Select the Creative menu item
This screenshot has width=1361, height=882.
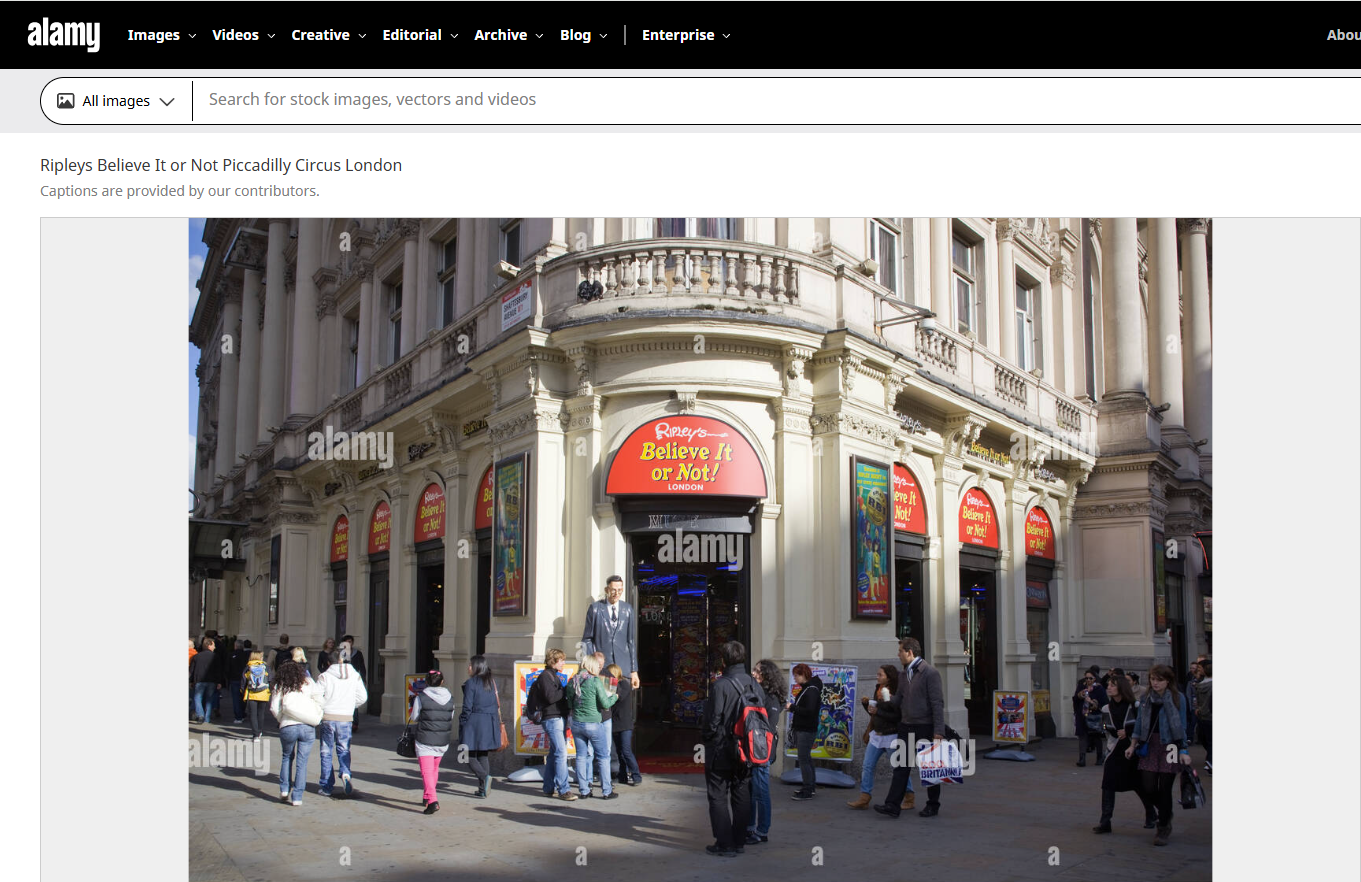(x=320, y=35)
